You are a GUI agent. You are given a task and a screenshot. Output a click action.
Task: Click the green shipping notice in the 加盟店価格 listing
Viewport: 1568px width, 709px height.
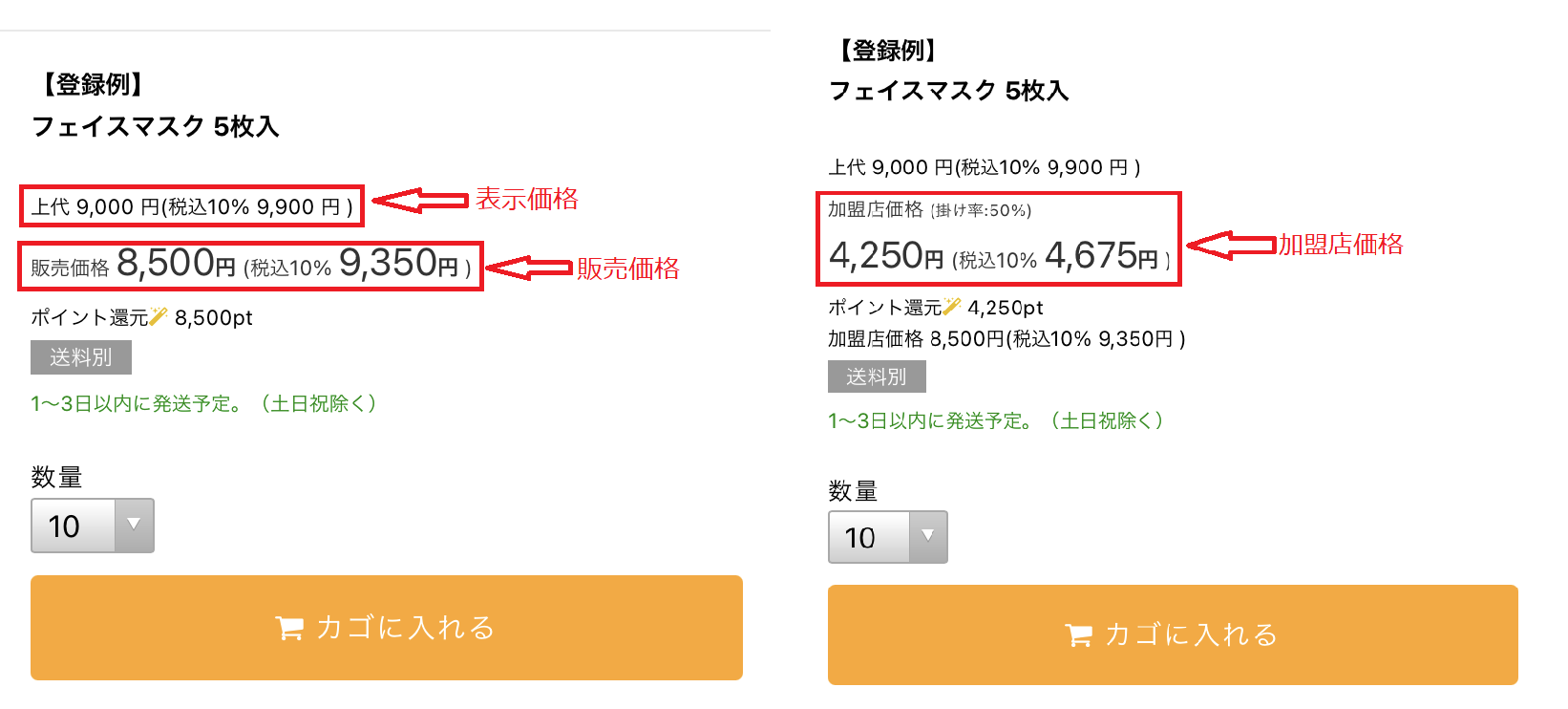(995, 420)
